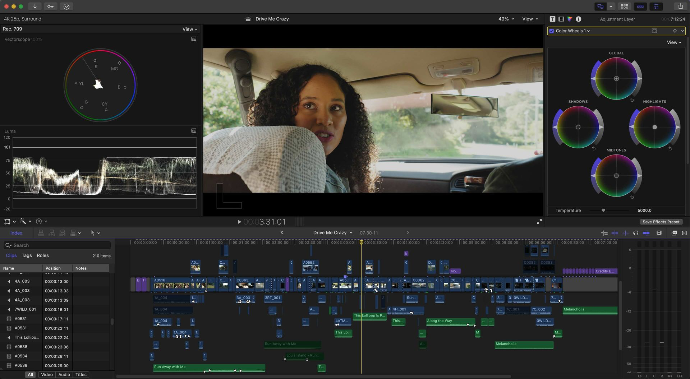Open the video scopes View dropdown
Viewport: 690px width, 379px height.
(190, 29)
